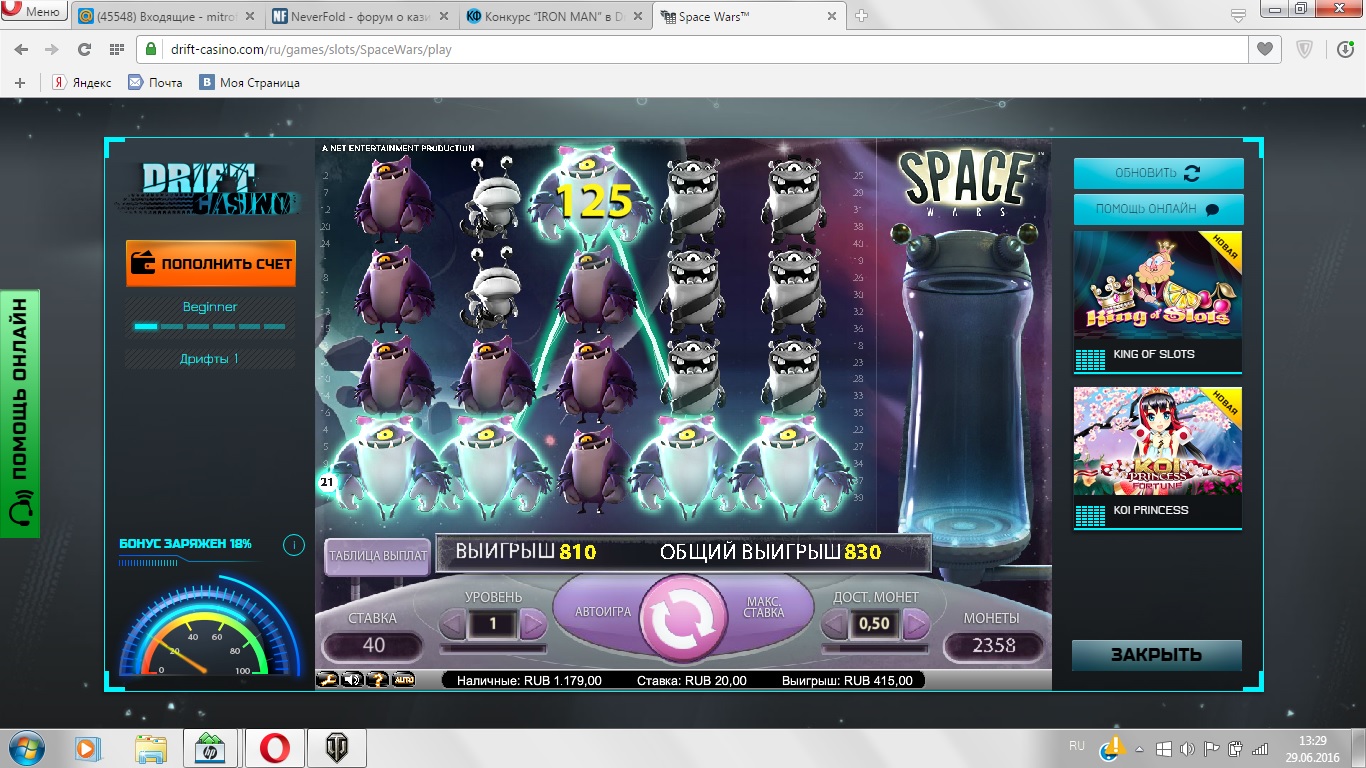Select the Space Wars tab
Viewport: 1366px width, 768px height.
(x=750, y=17)
